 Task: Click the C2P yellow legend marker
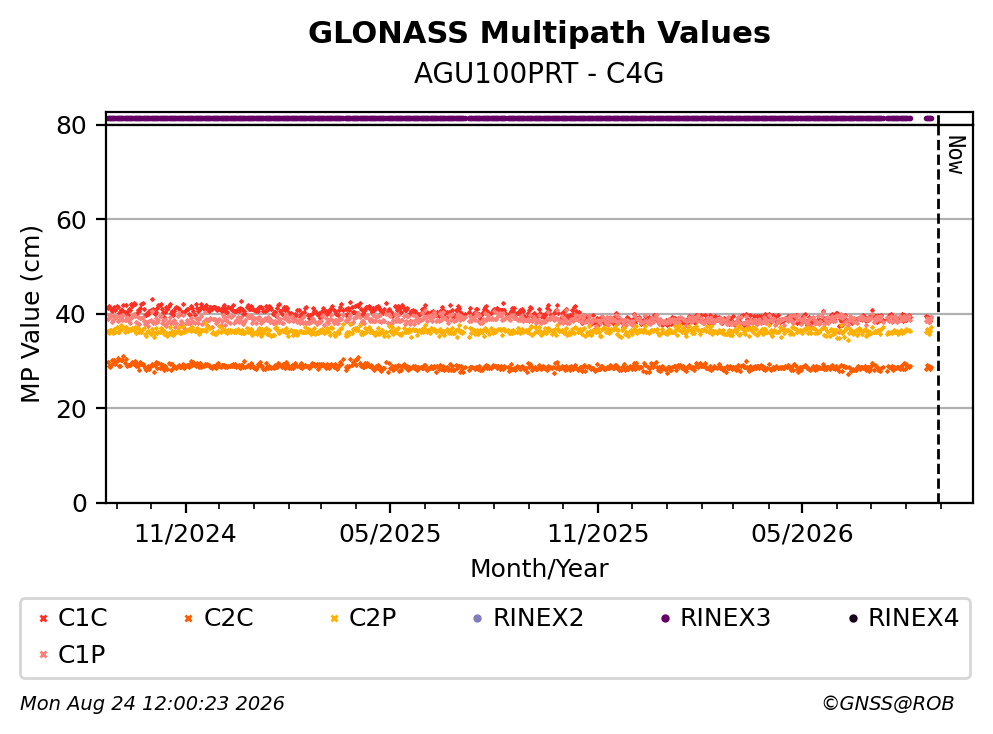pyautogui.click(x=334, y=619)
